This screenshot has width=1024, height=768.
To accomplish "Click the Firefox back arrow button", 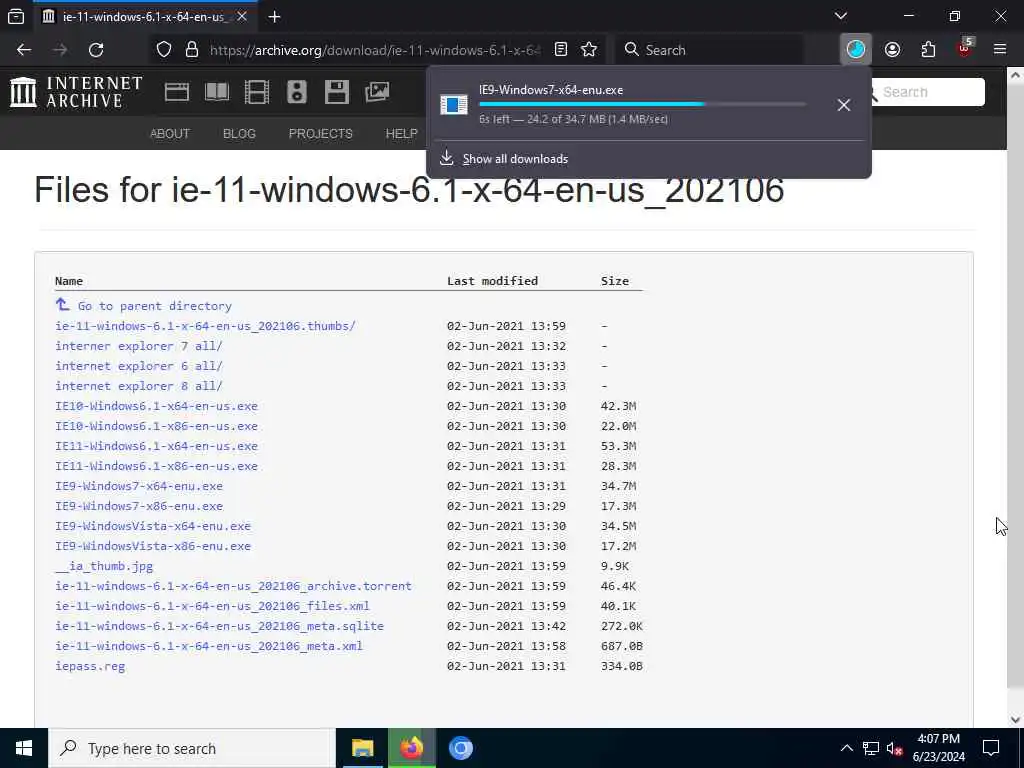I will point(24,50).
